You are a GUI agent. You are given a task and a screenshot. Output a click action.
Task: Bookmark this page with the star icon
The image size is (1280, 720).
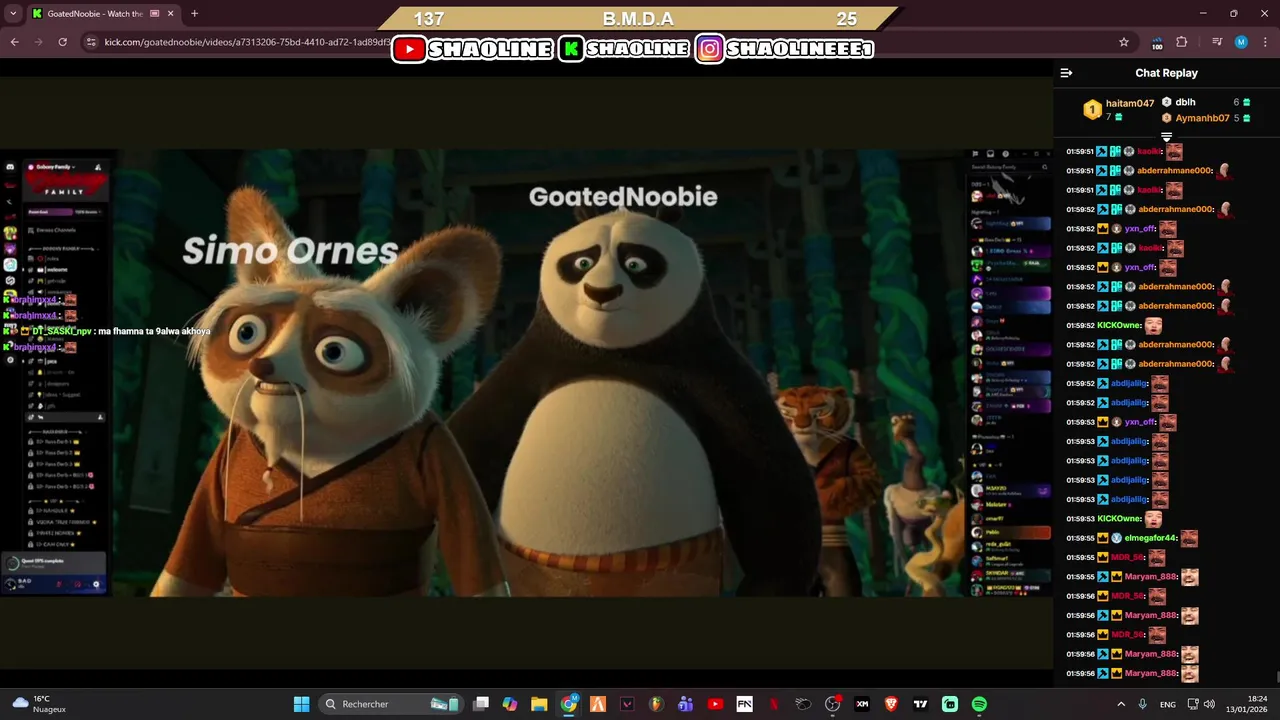(1124, 42)
